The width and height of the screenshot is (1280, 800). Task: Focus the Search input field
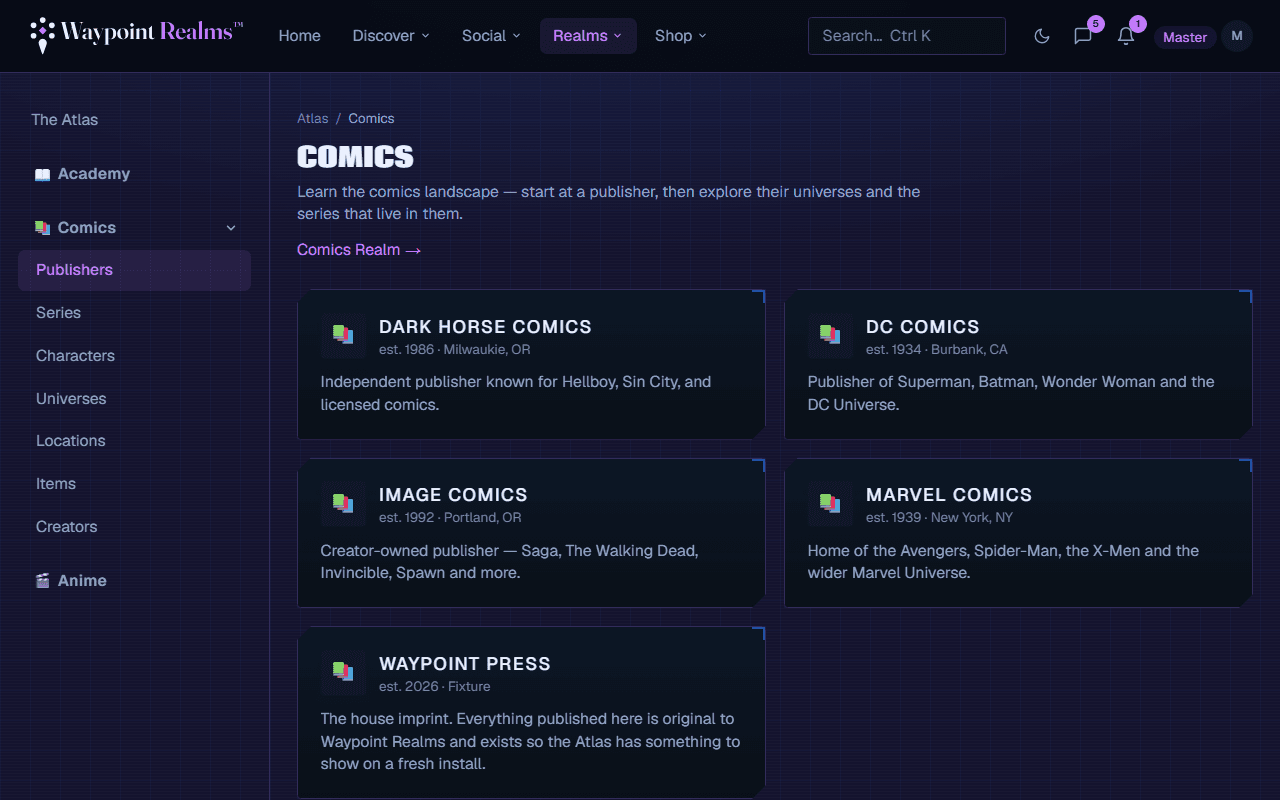[x=907, y=36]
